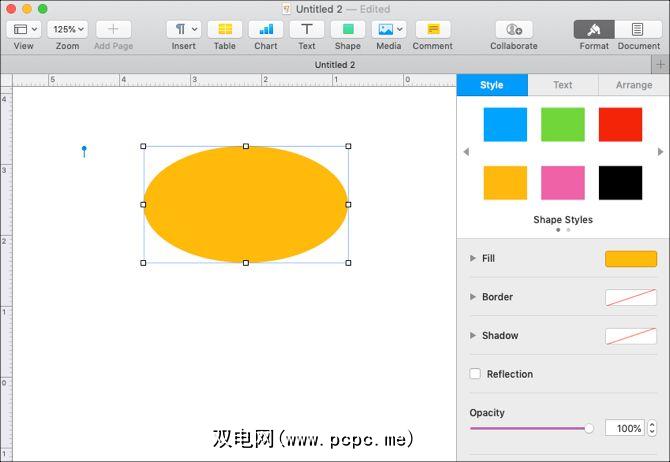Enable the Reflection checkbox
Viewport: 670px width, 462px height.
point(475,374)
